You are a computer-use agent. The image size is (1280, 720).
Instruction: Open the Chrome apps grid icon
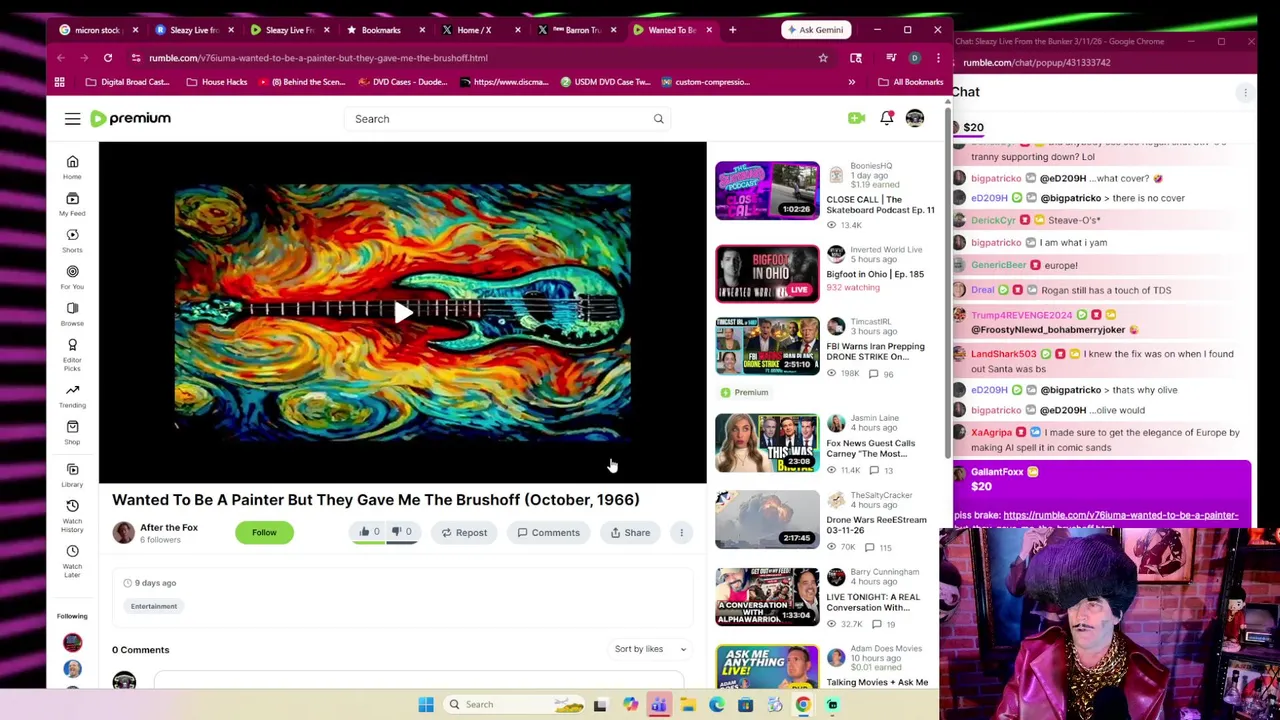[x=59, y=82]
